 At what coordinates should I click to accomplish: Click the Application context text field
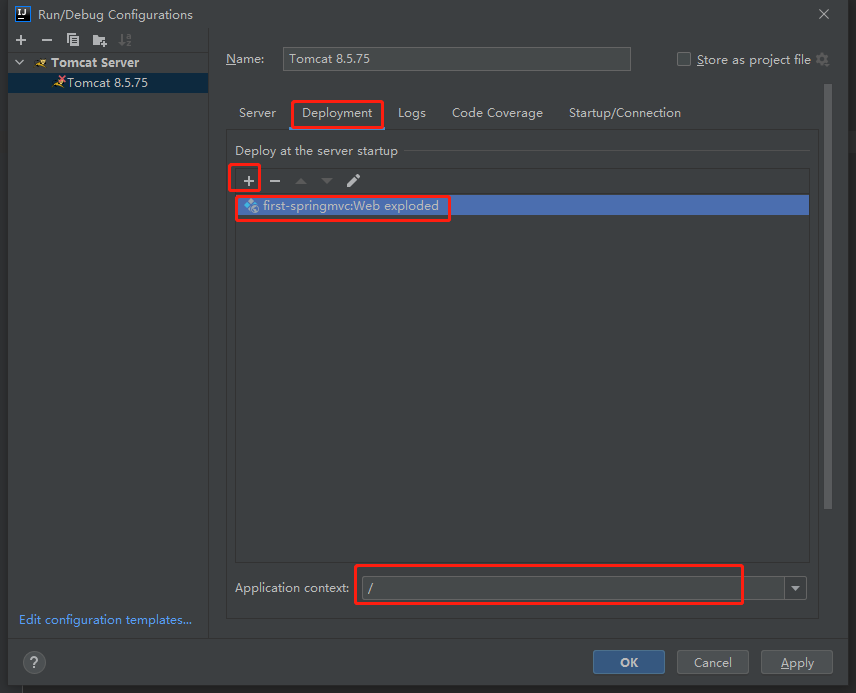point(573,588)
